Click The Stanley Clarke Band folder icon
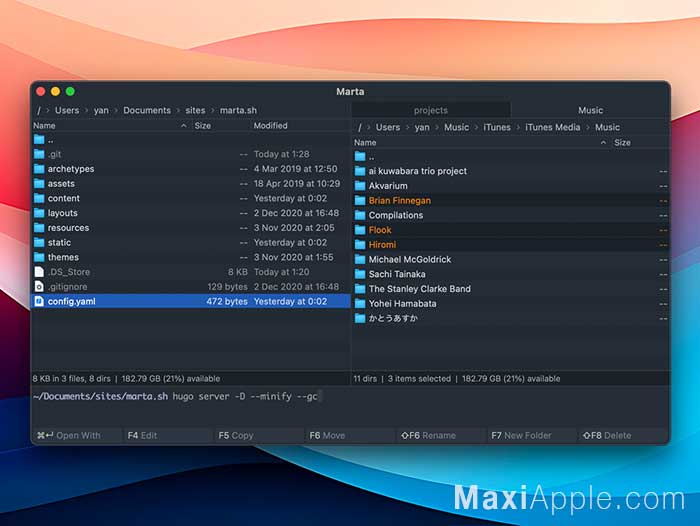 pos(360,289)
